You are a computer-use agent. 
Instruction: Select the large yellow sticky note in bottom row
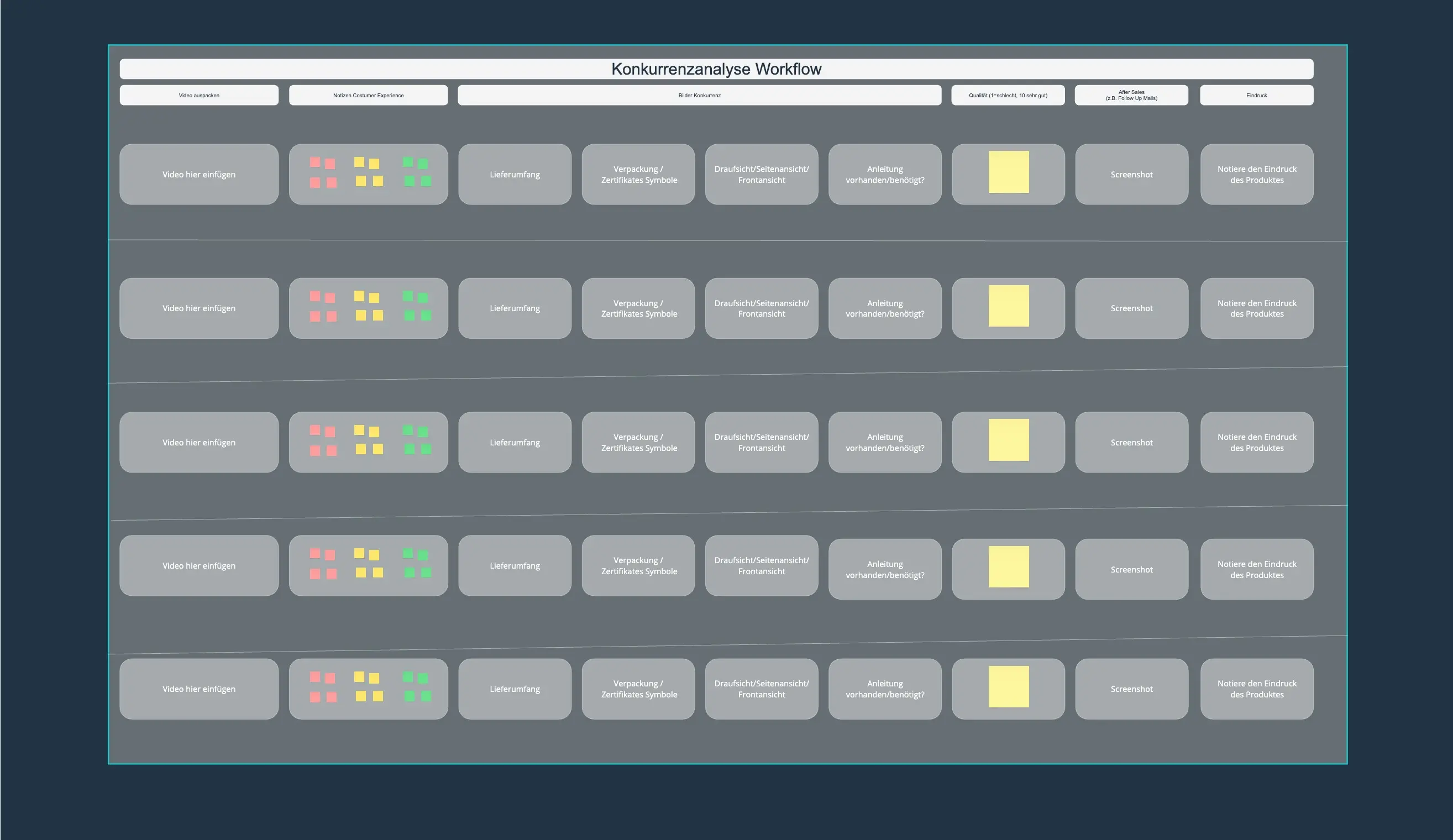[x=1008, y=686]
